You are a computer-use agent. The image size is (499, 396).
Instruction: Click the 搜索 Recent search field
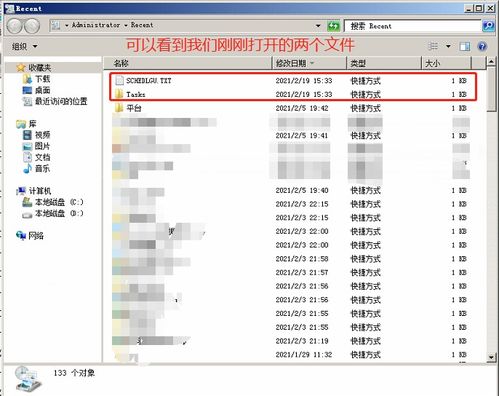(x=413, y=26)
